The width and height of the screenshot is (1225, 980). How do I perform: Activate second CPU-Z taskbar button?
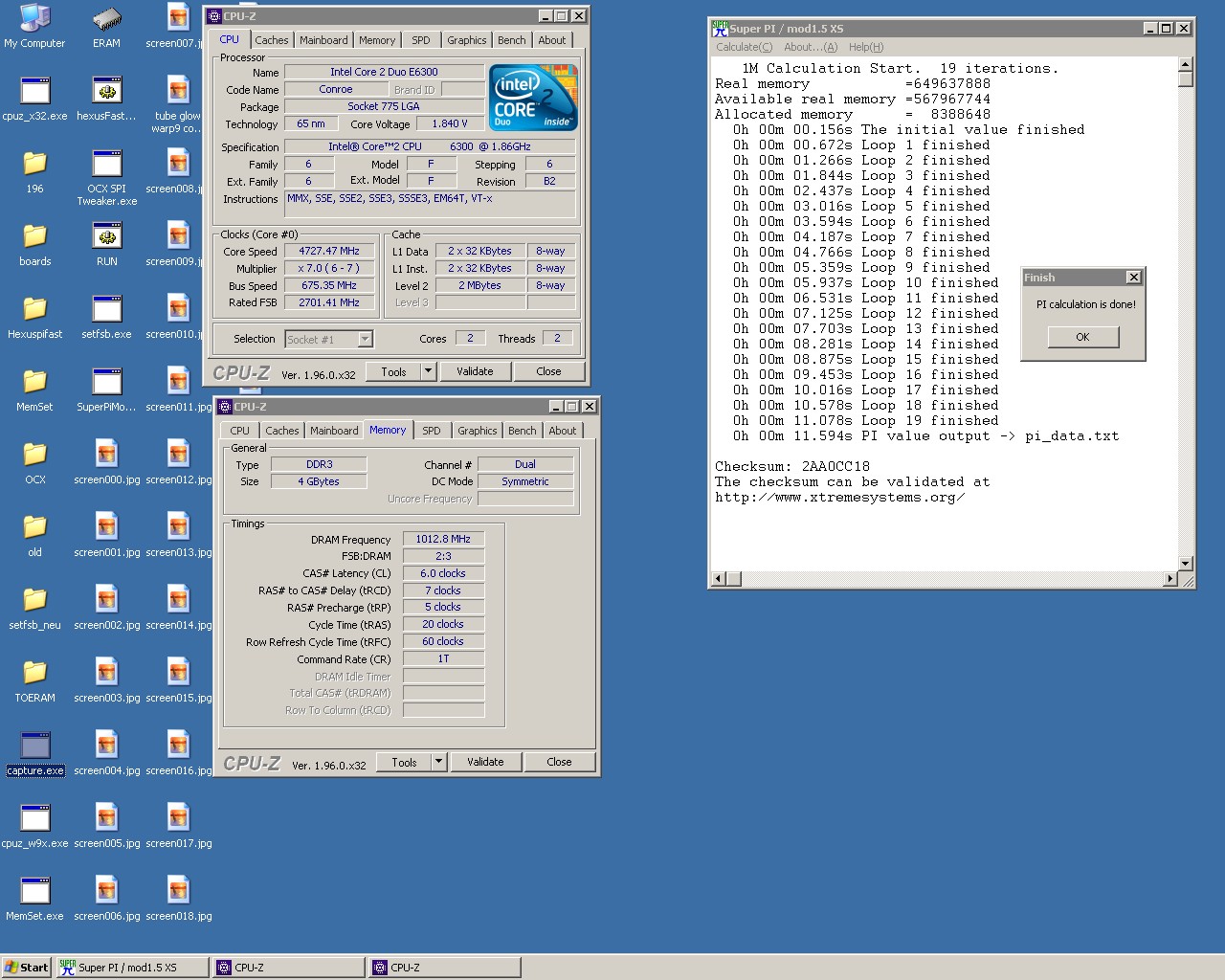point(445,968)
